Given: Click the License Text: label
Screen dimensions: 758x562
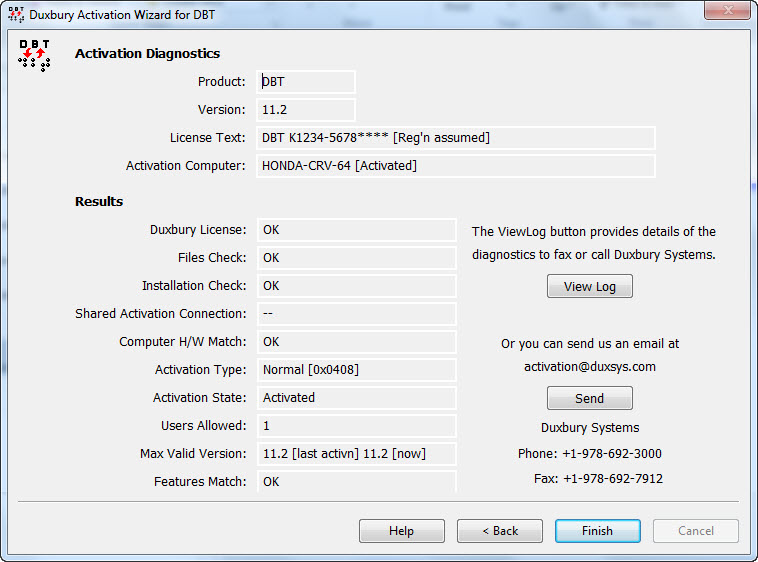Looking at the screenshot, I should point(208,138).
